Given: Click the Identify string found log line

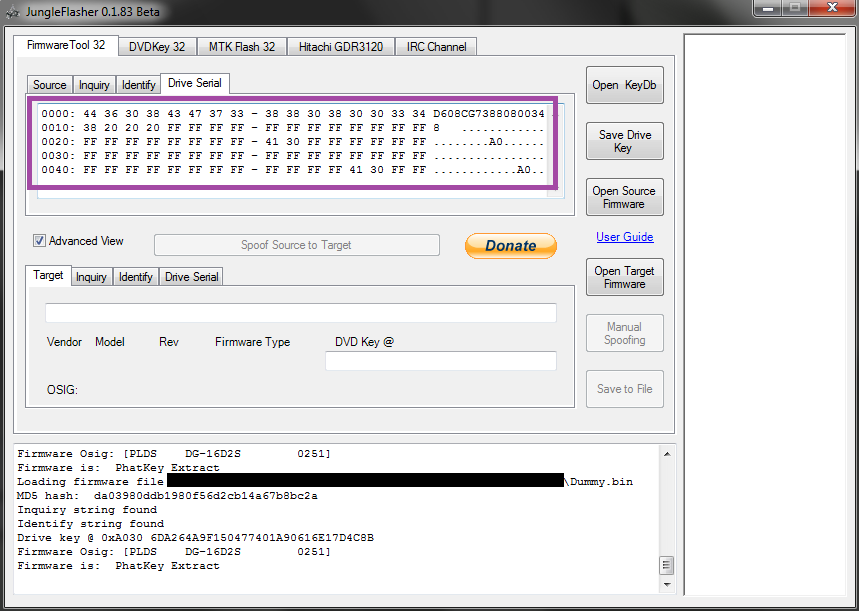Looking at the screenshot, I should pyautogui.click(x=90, y=523).
